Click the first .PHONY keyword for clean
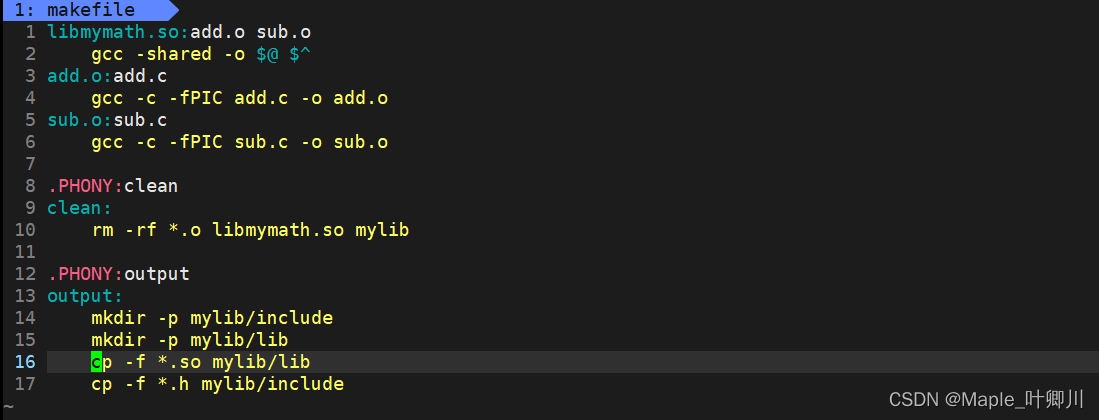 [84, 186]
